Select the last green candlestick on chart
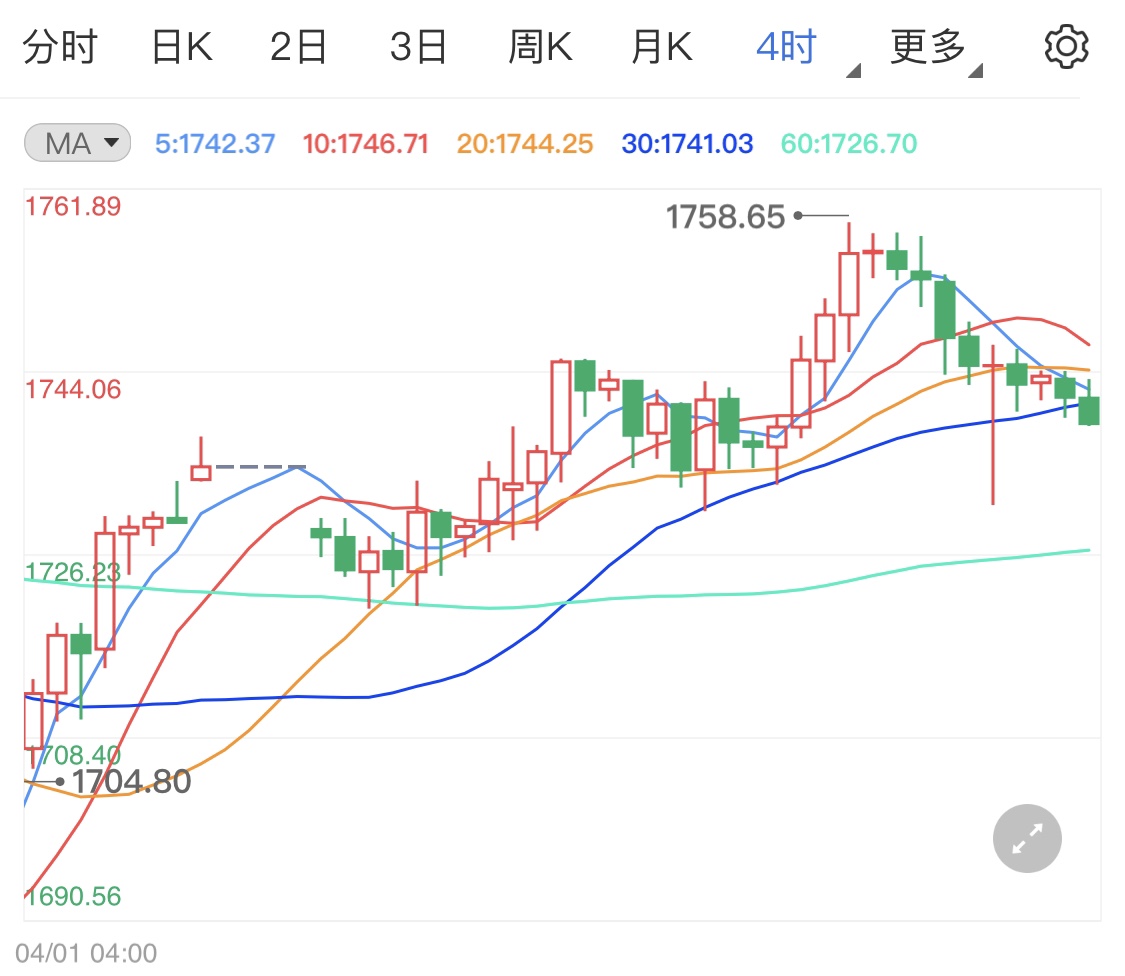Image resolution: width=1125 pixels, height=976 pixels. [x=1089, y=410]
